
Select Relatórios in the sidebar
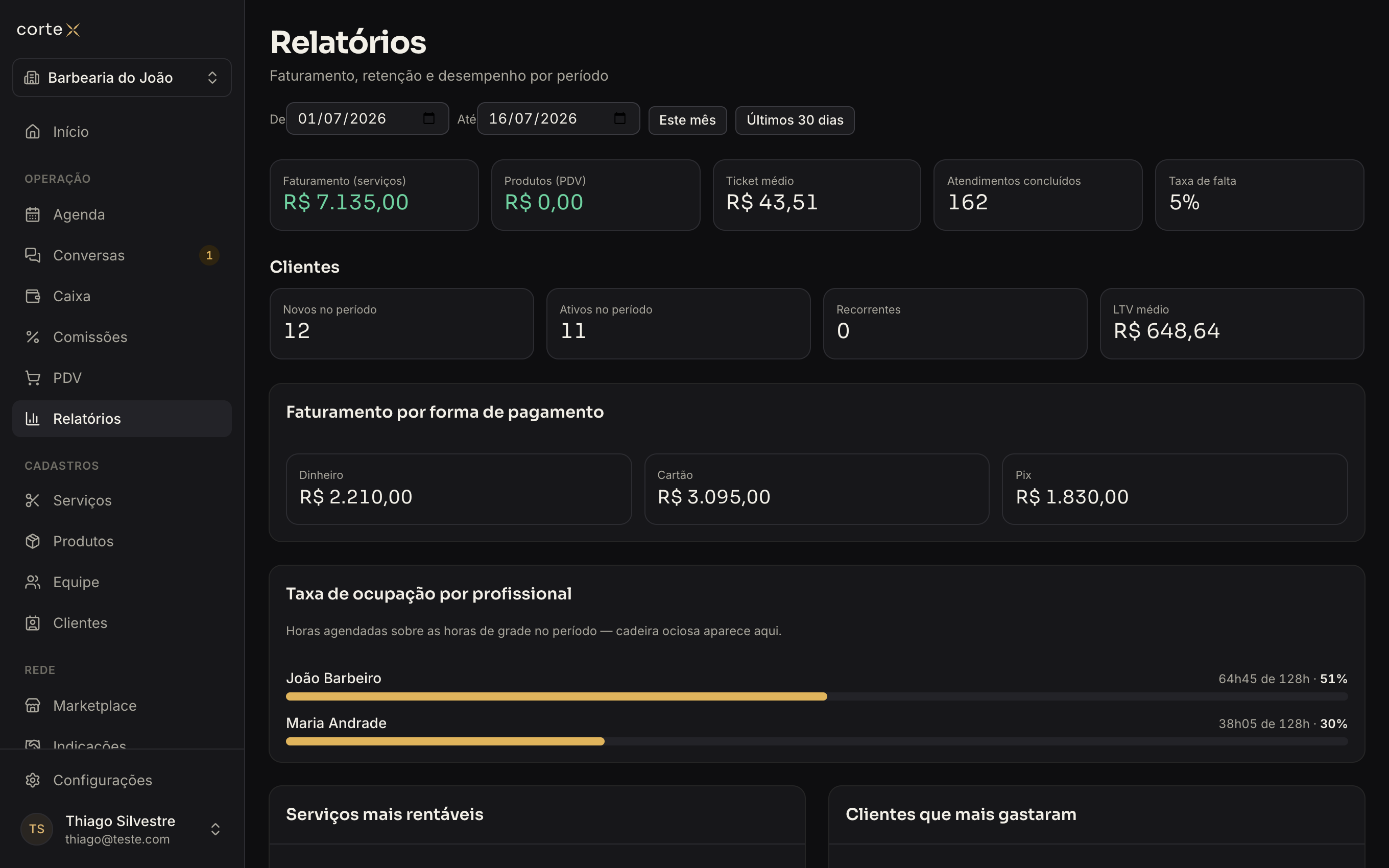pyautogui.click(x=122, y=419)
